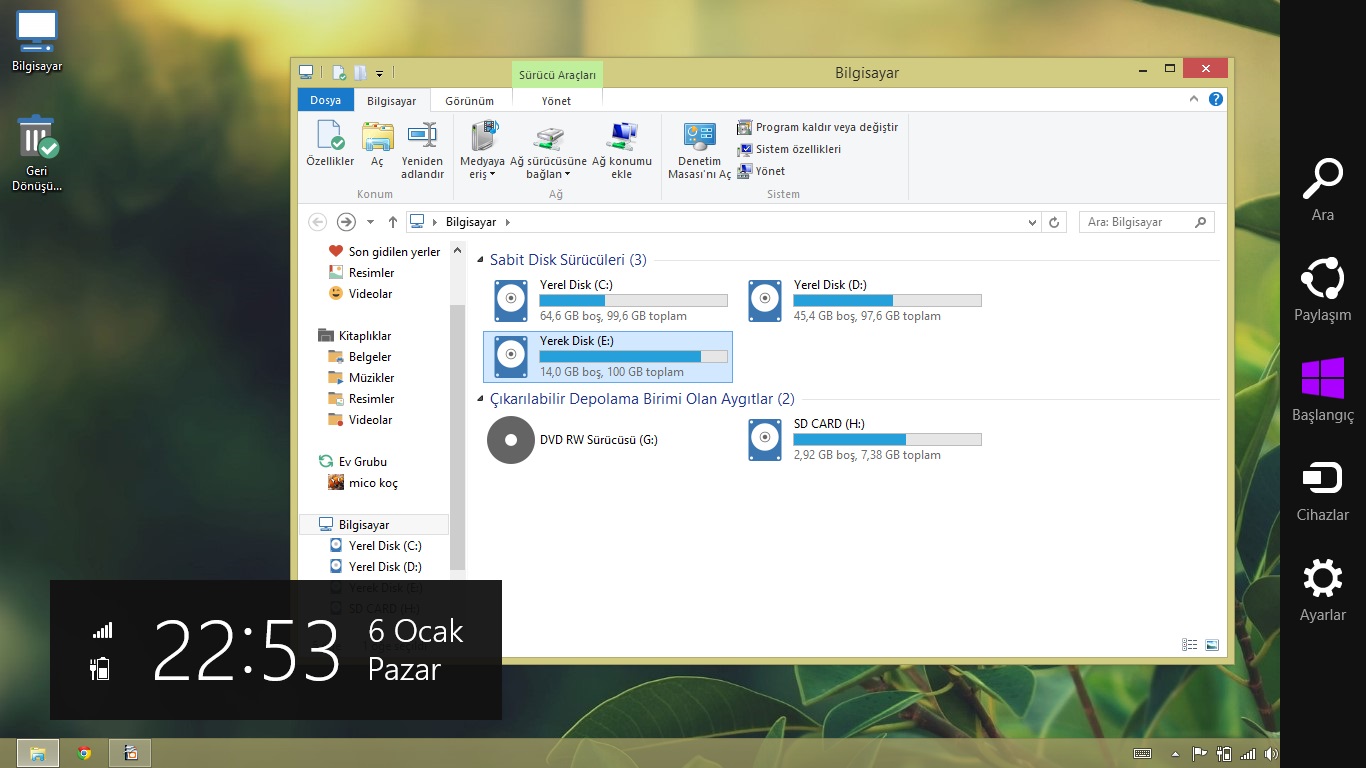Select the SD CARD (H:) drive icon

pos(765,440)
